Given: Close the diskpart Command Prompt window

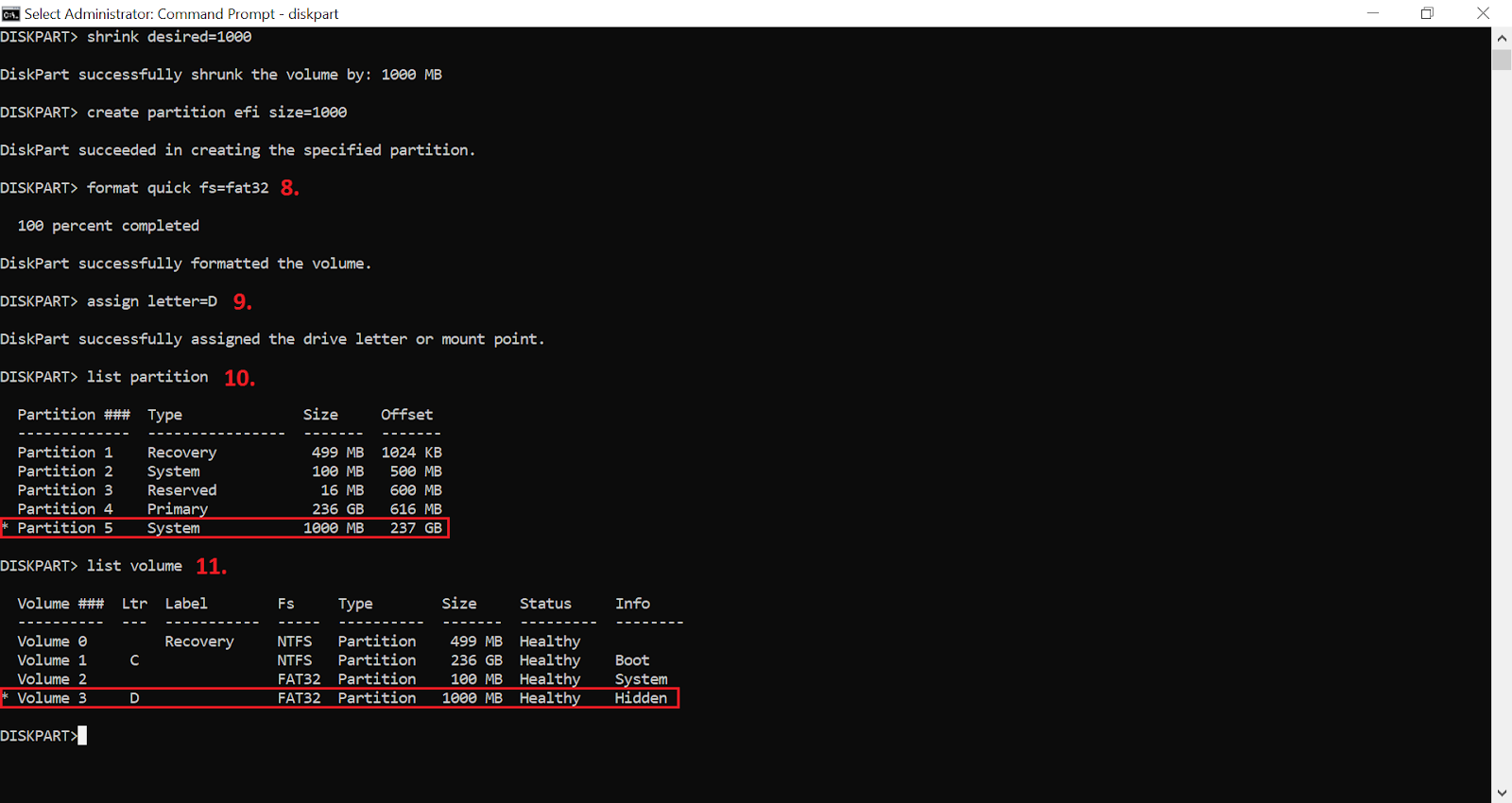Looking at the screenshot, I should point(1483,13).
